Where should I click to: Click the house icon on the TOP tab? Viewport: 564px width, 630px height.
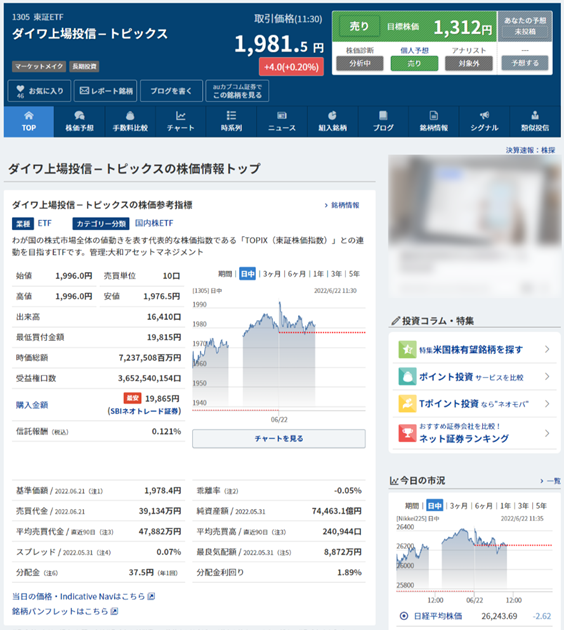(29, 116)
